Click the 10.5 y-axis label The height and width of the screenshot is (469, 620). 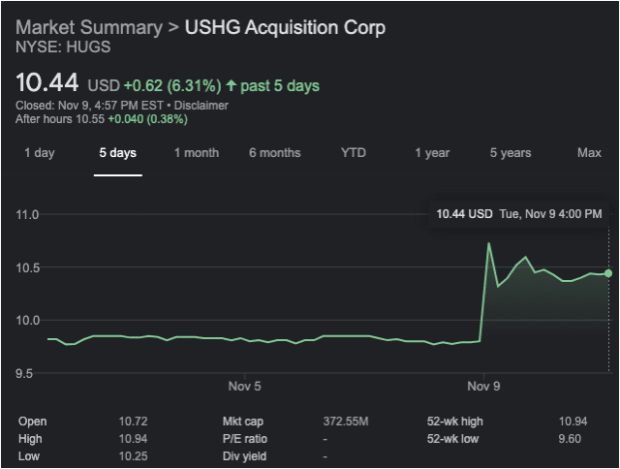tap(27, 268)
